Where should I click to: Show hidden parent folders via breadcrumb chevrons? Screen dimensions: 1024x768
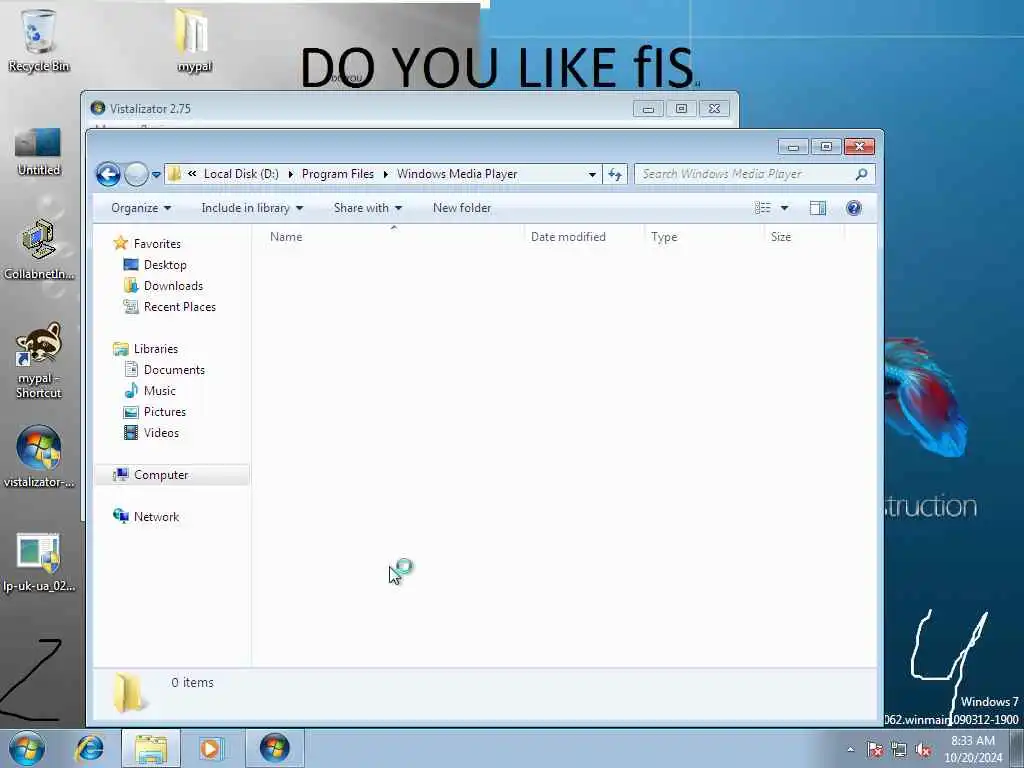coord(192,174)
